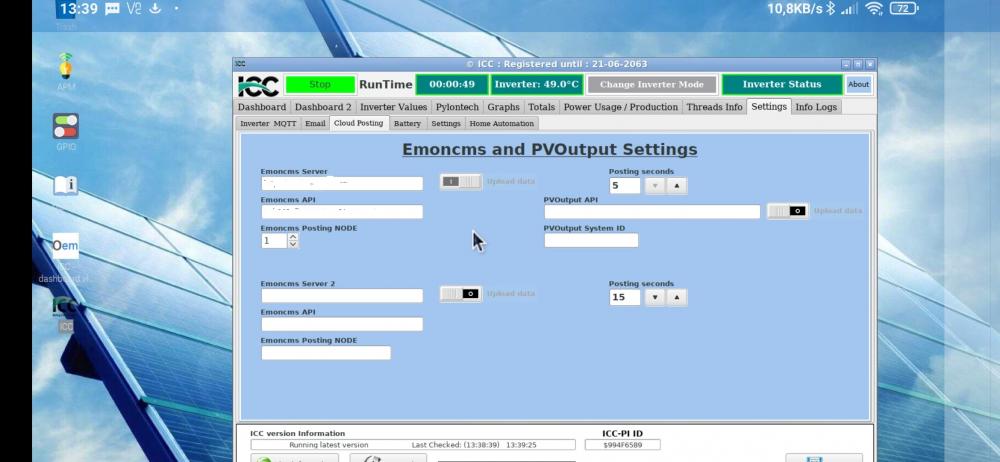The width and height of the screenshot is (1000, 462).
Task: Open the Info Logs tab
Action: (816, 107)
